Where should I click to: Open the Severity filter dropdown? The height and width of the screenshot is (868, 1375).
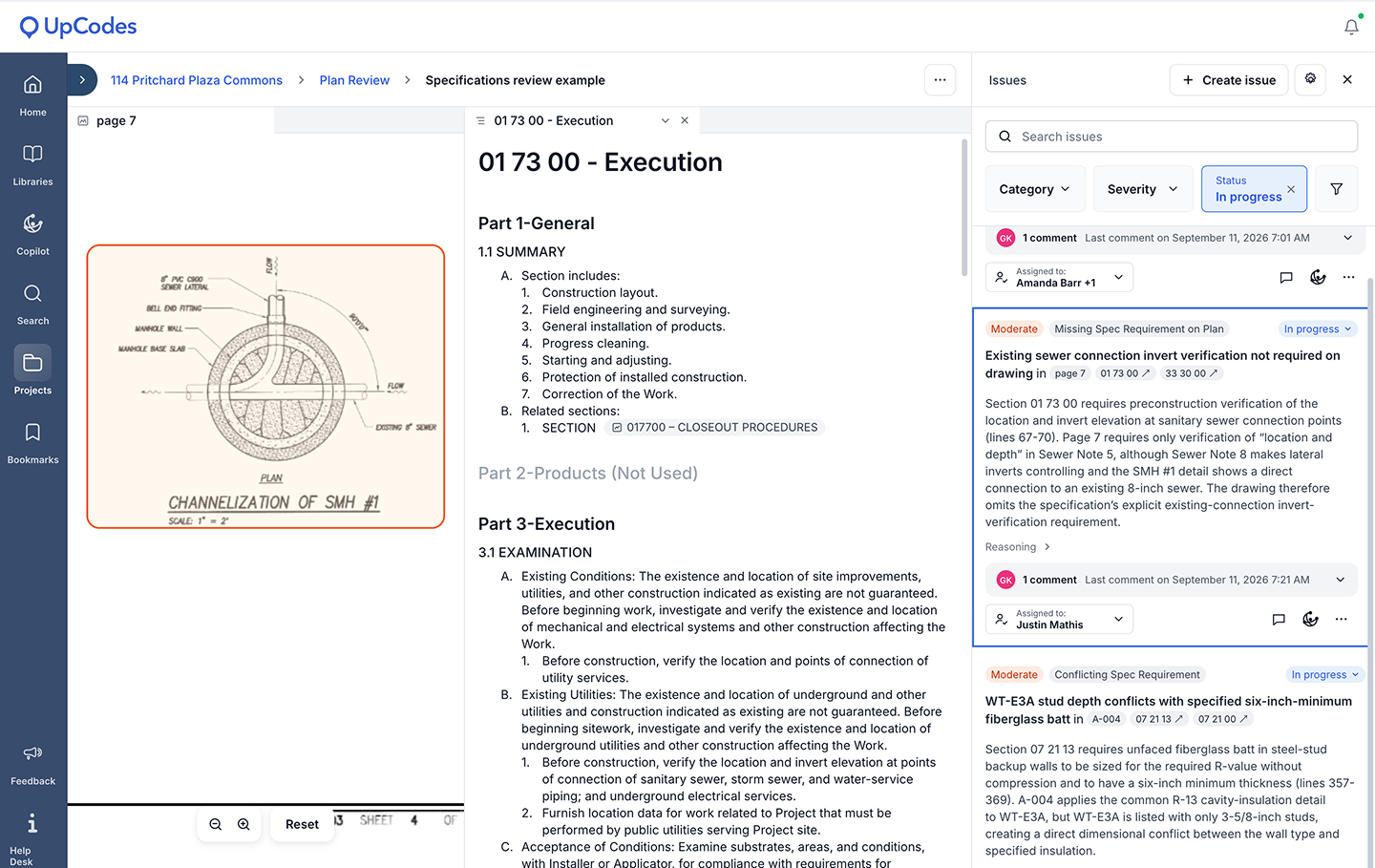(1143, 189)
